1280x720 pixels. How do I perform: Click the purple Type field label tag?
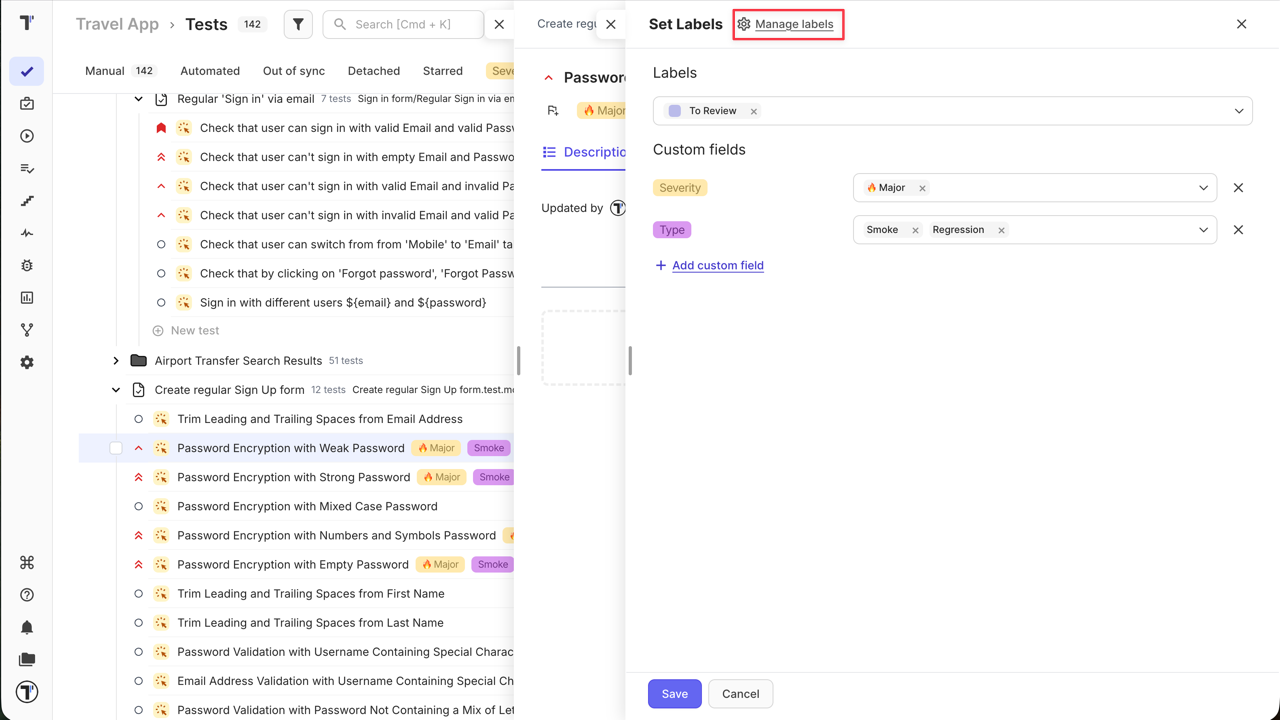click(x=672, y=230)
